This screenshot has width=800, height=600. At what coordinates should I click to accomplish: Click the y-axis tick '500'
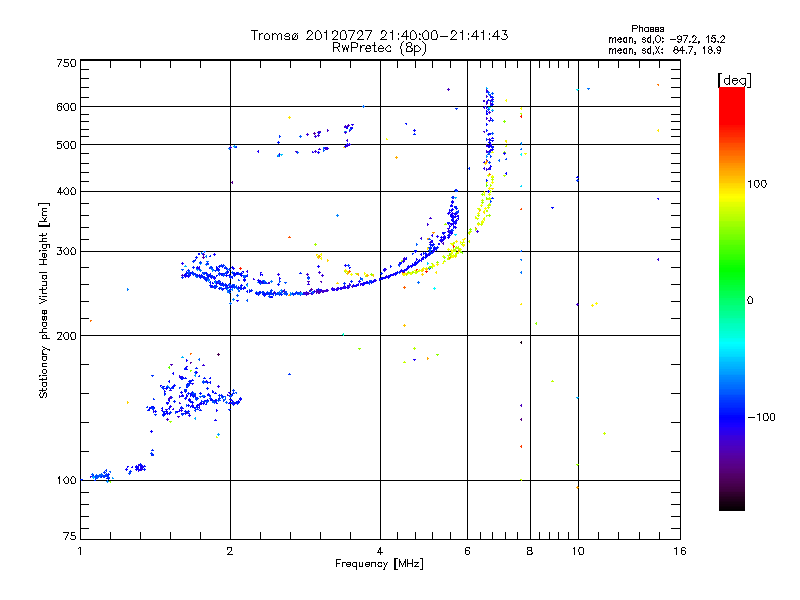click(66, 145)
